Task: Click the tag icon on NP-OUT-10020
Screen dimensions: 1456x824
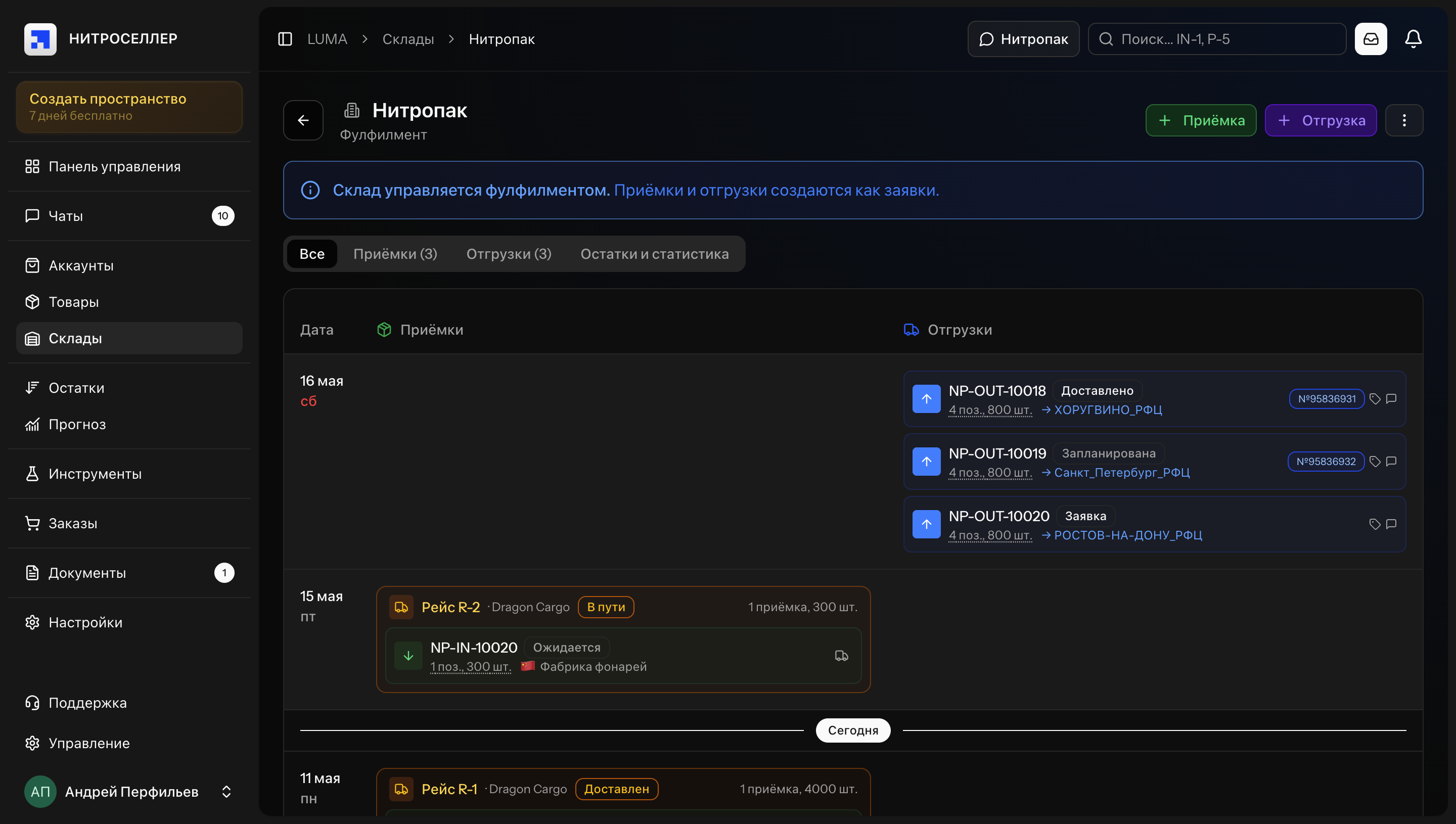Action: click(x=1375, y=525)
